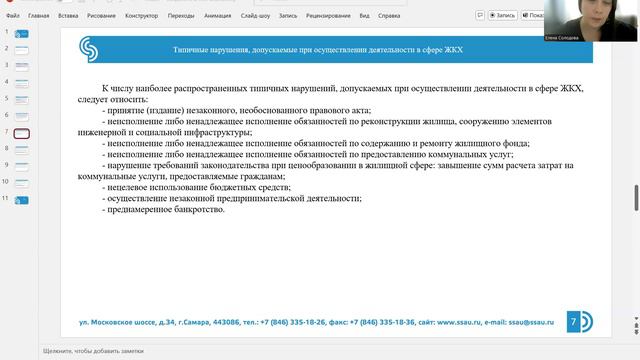
Task: Select slide 6 thumbnail
Action: (22, 117)
